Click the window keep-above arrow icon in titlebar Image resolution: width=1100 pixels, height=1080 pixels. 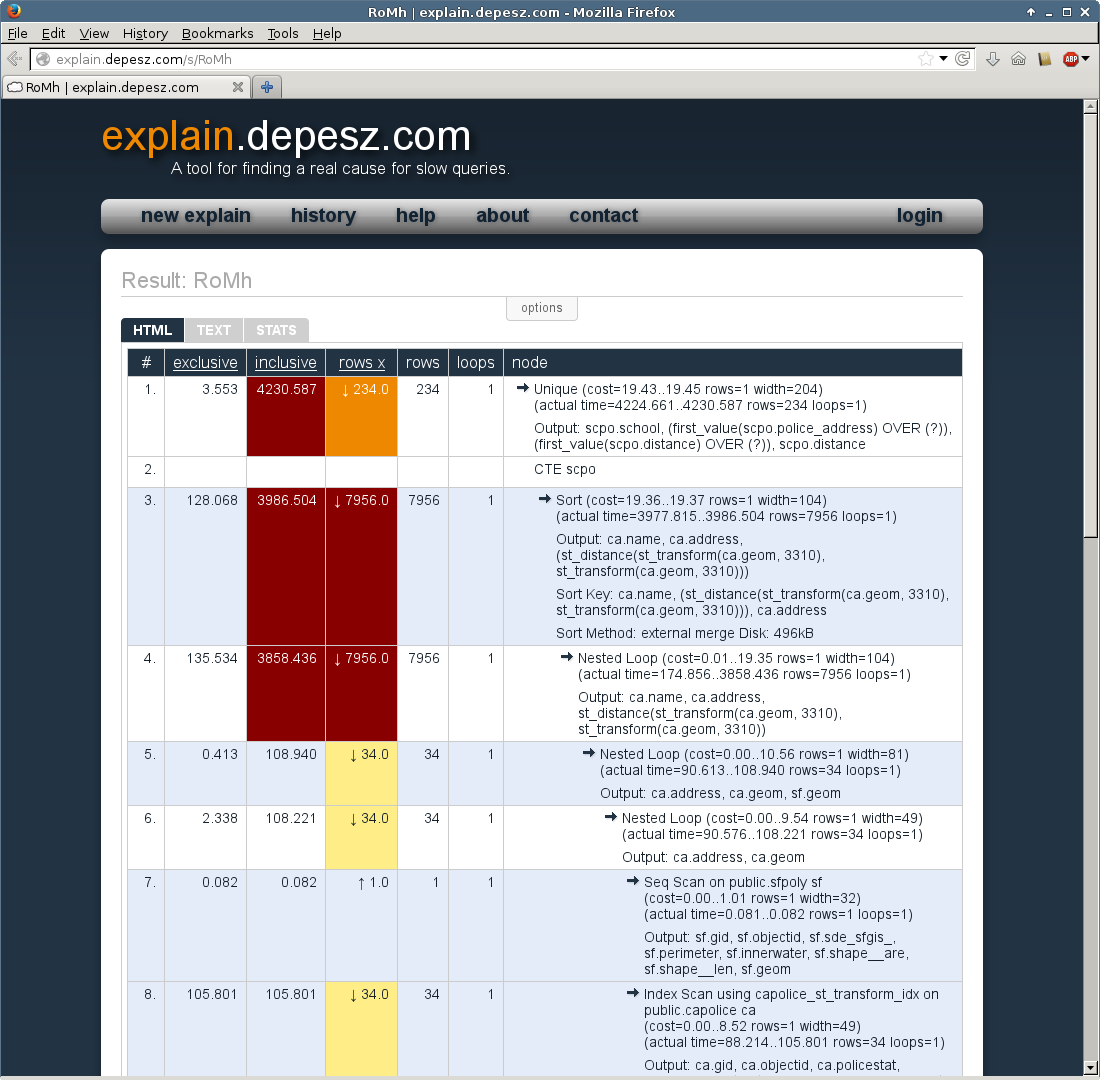1031,12
